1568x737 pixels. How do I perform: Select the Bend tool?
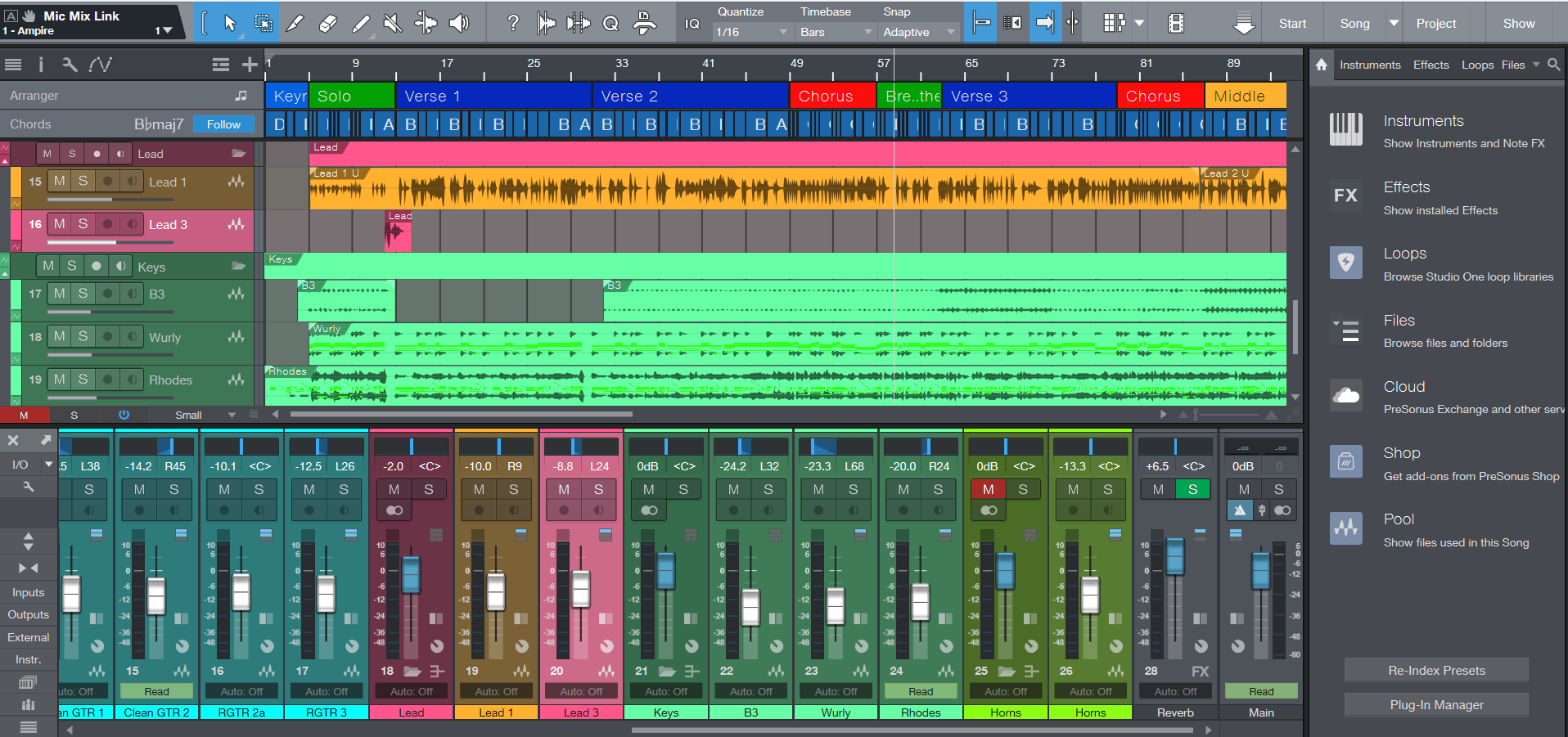click(x=426, y=23)
